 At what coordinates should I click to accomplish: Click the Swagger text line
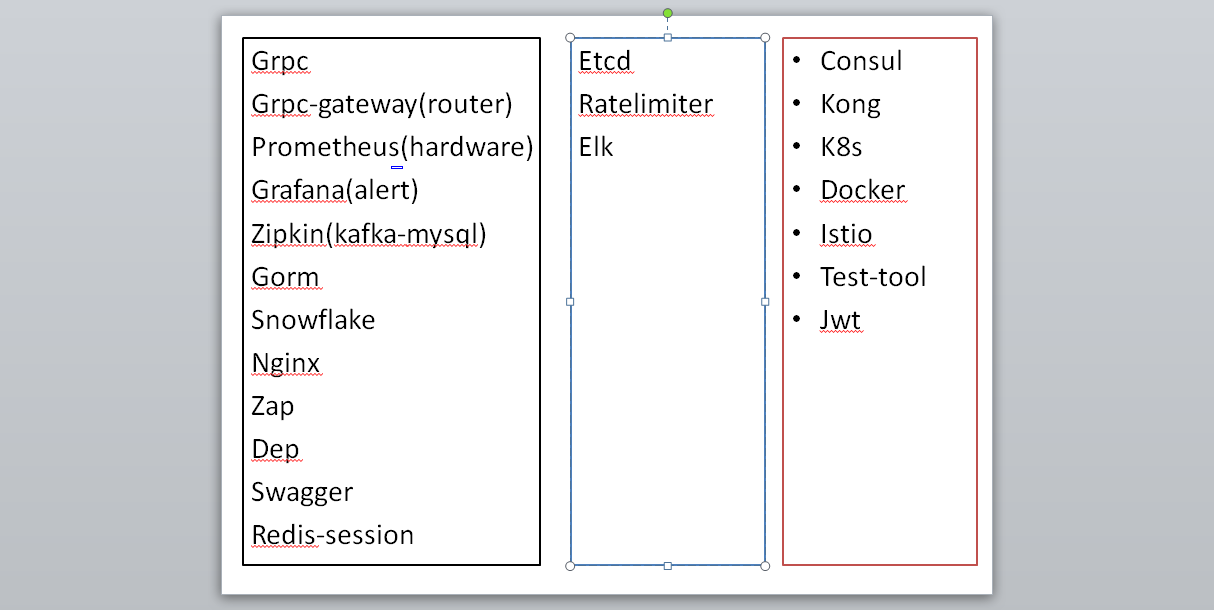(x=302, y=492)
